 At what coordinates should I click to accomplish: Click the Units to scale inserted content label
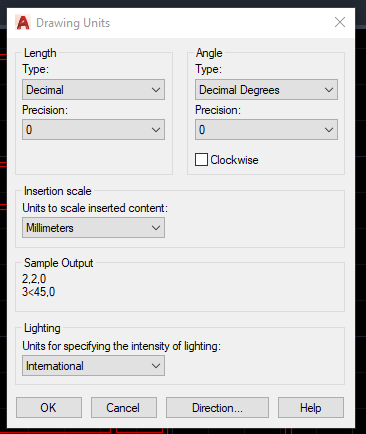point(95,208)
